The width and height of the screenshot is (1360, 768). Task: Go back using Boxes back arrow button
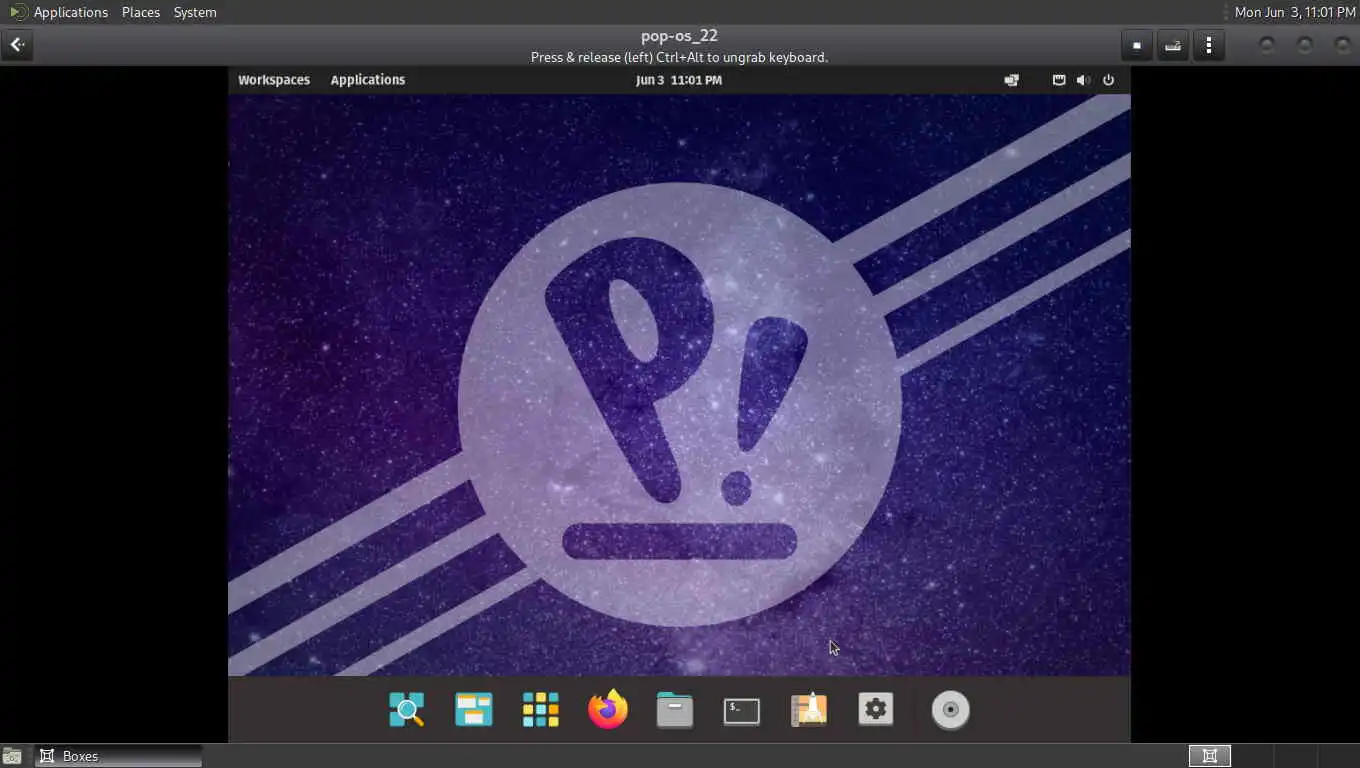coord(17,45)
